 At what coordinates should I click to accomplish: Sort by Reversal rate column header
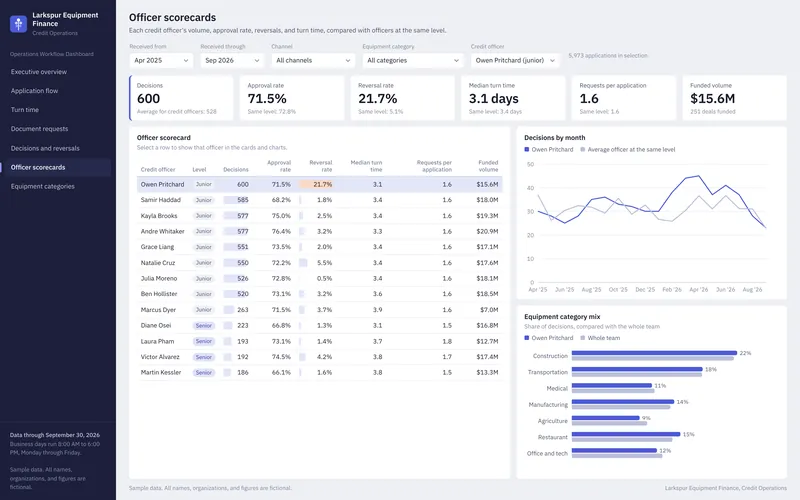[x=321, y=166]
